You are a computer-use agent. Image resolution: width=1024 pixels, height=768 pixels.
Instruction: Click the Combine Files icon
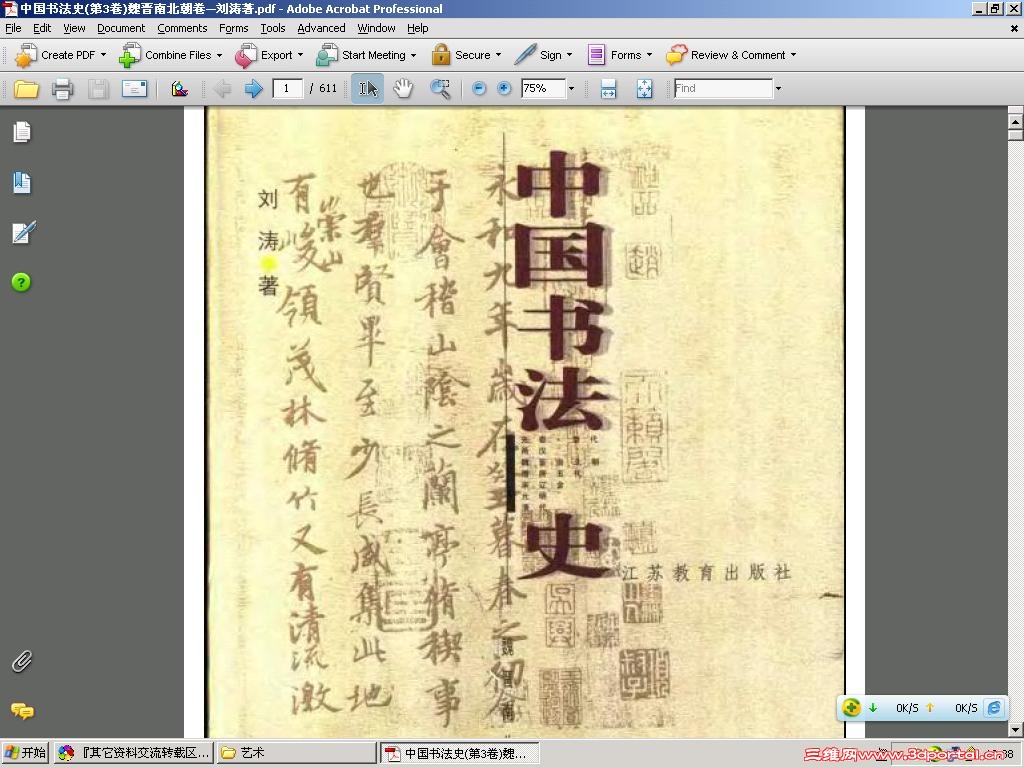(x=129, y=56)
